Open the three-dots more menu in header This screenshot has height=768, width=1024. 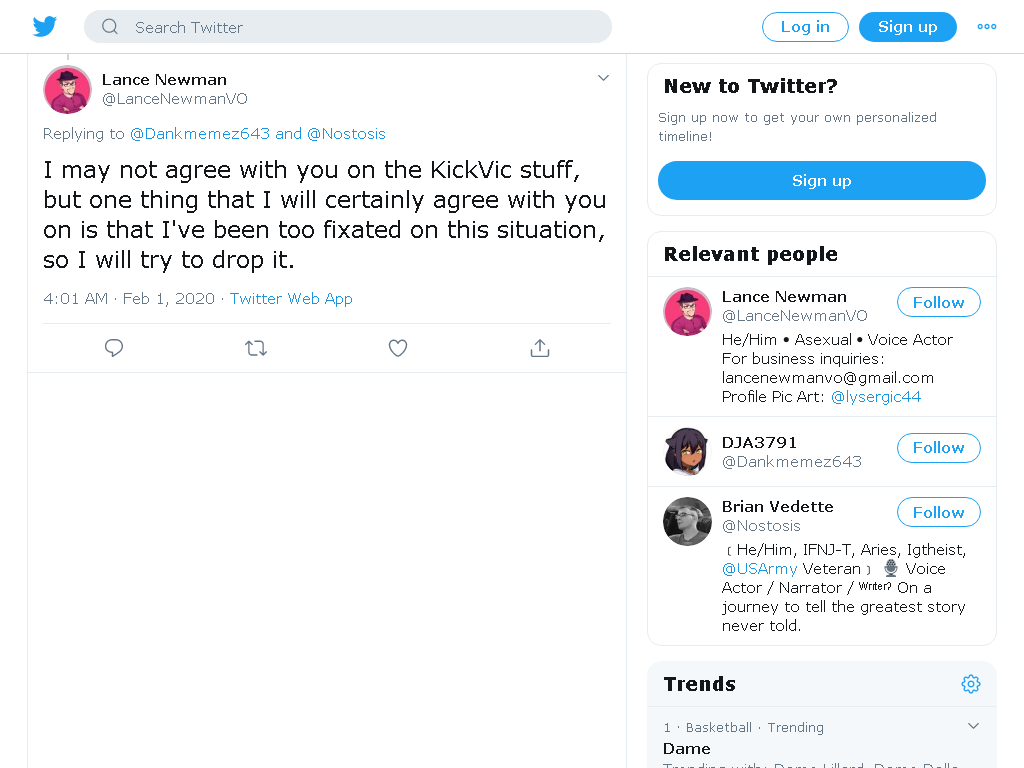[x=986, y=27]
